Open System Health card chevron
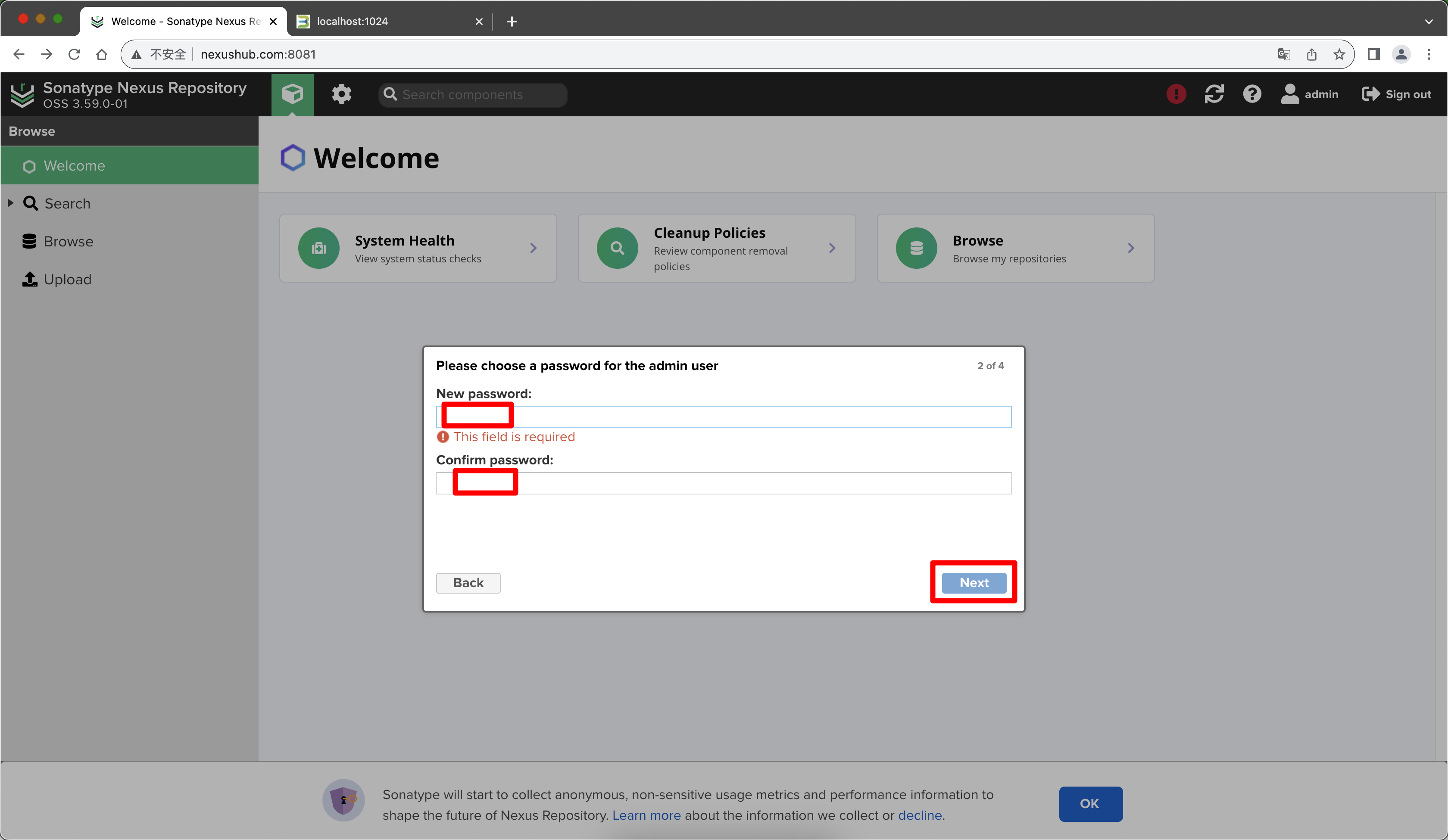This screenshot has width=1448, height=840. tap(533, 248)
